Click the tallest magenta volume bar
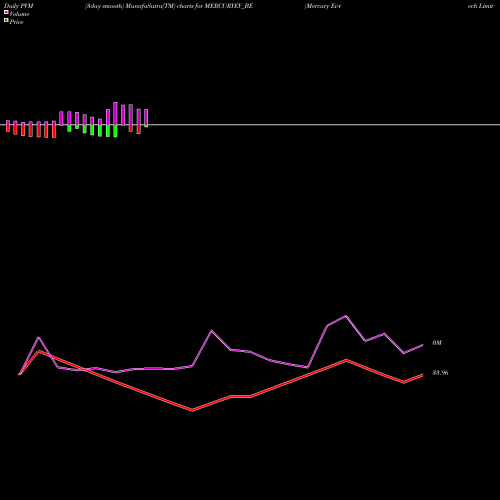Image resolution: width=500 pixels, height=500 pixels. 115,114
